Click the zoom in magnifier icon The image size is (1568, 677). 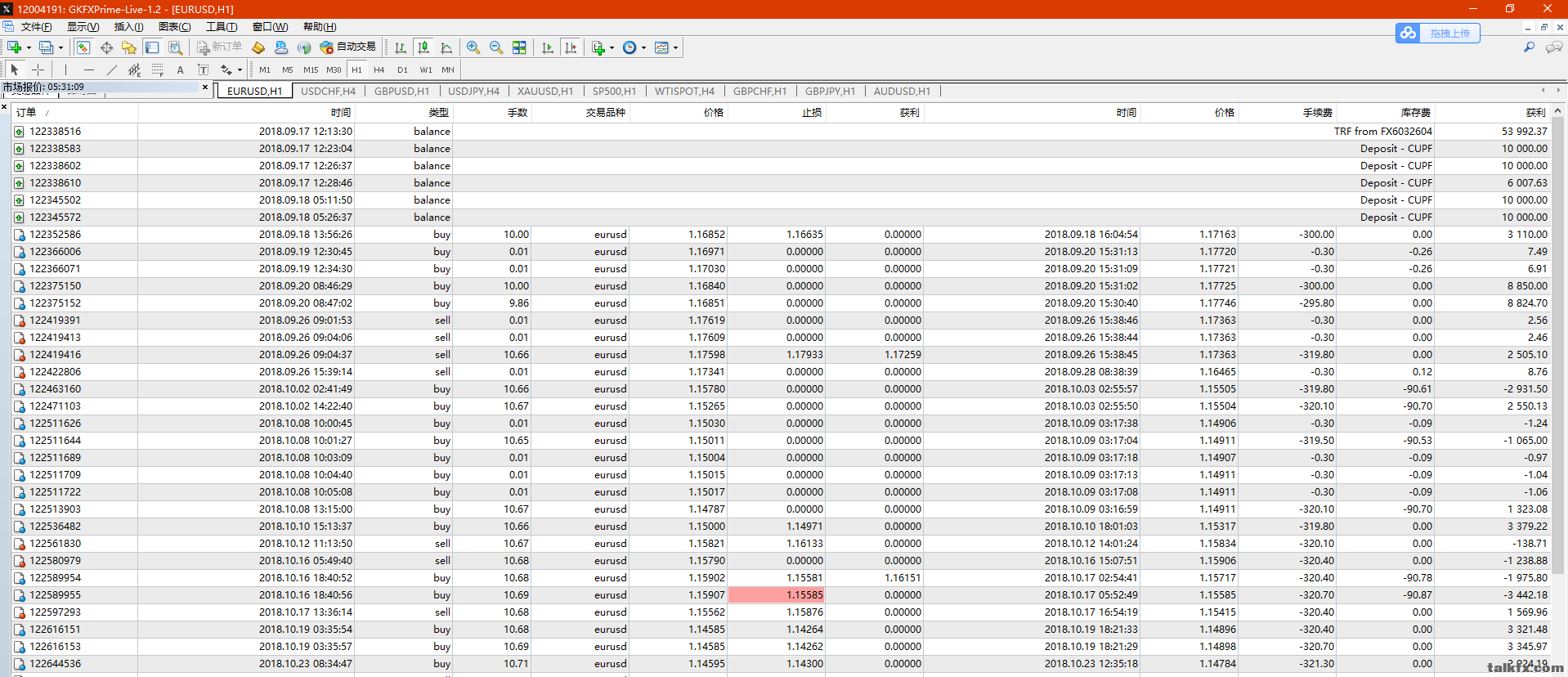point(473,47)
